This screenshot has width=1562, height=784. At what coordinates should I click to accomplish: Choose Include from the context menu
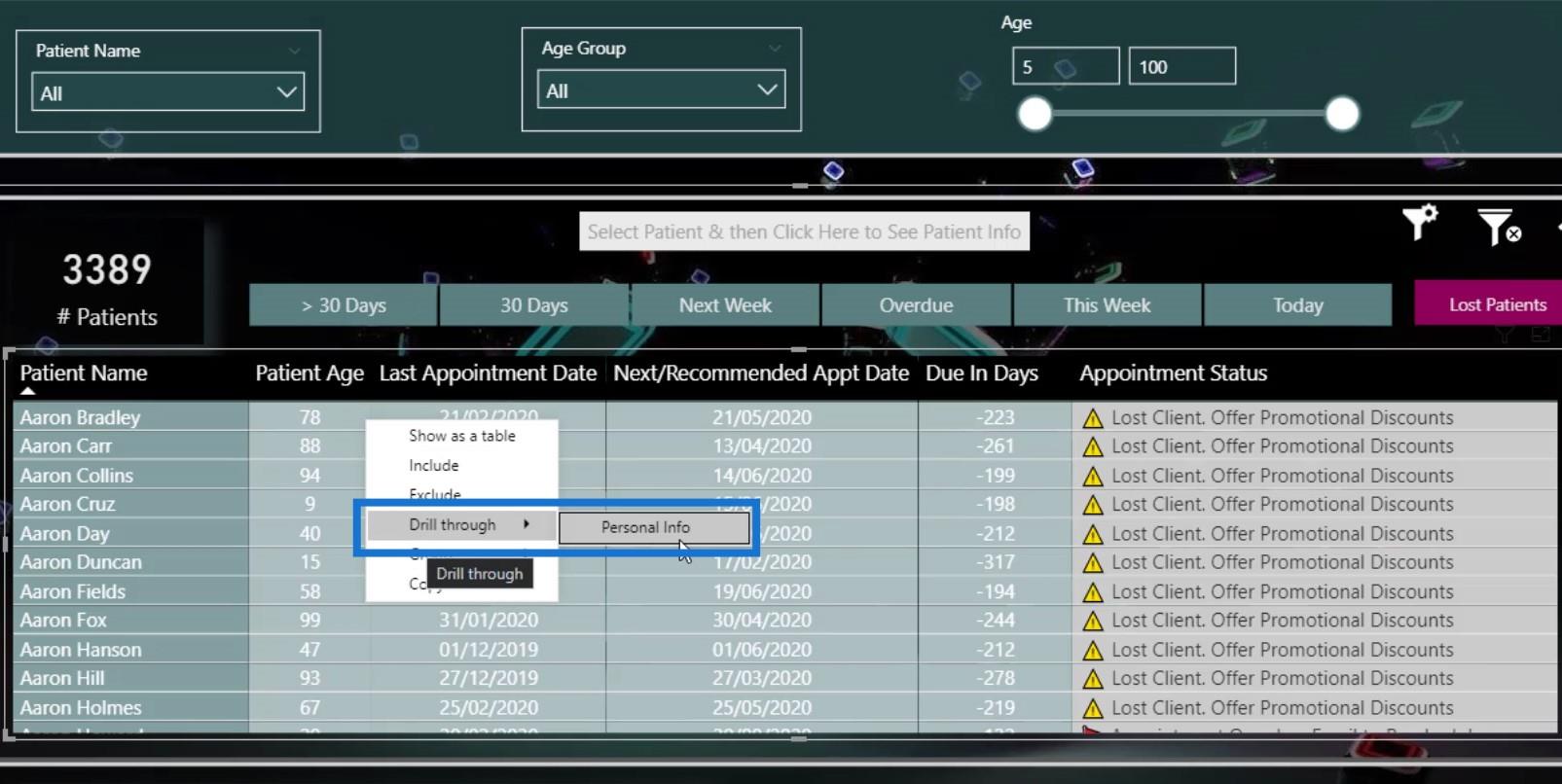(x=433, y=465)
